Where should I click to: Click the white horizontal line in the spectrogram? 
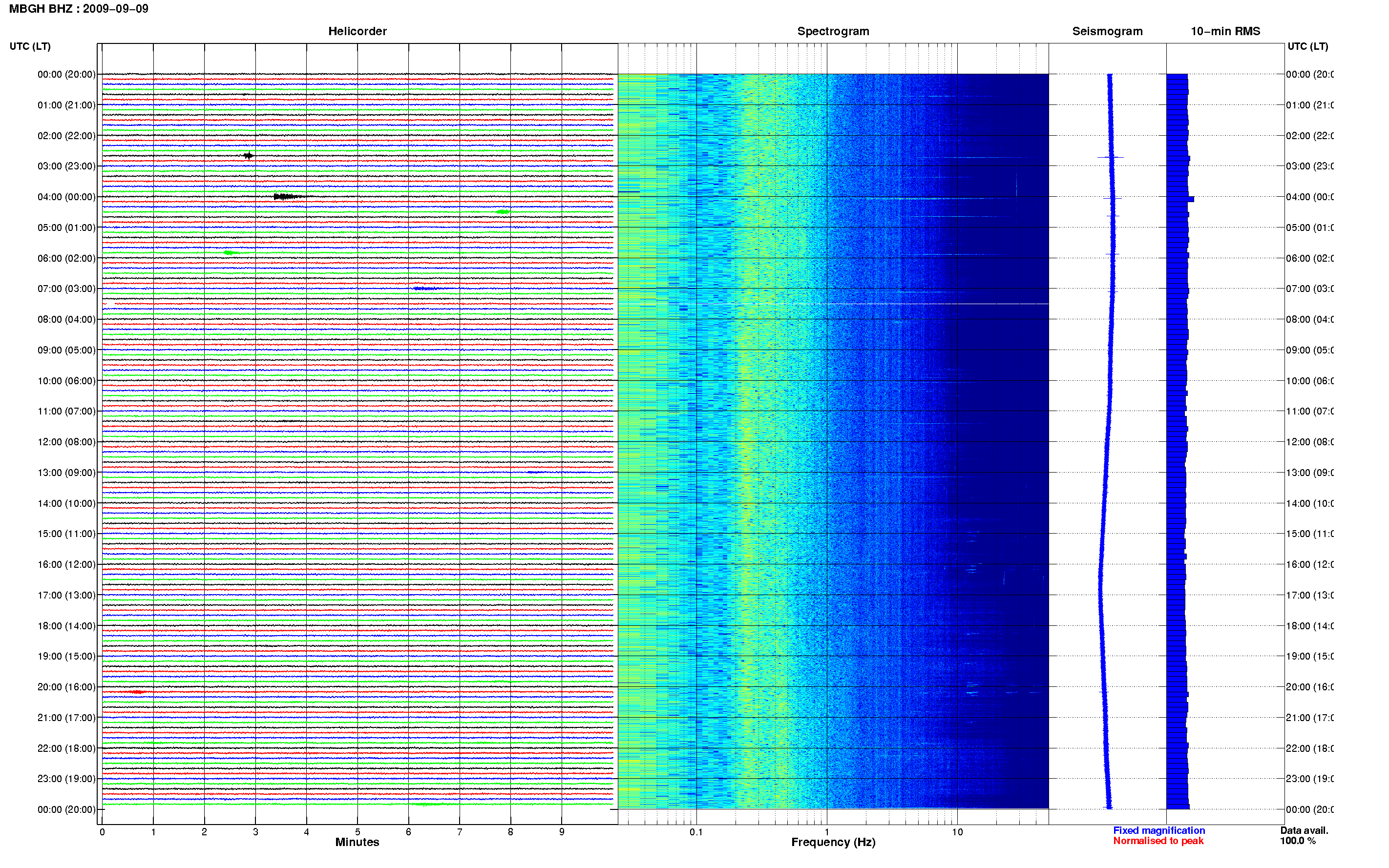(x=937, y=304)
